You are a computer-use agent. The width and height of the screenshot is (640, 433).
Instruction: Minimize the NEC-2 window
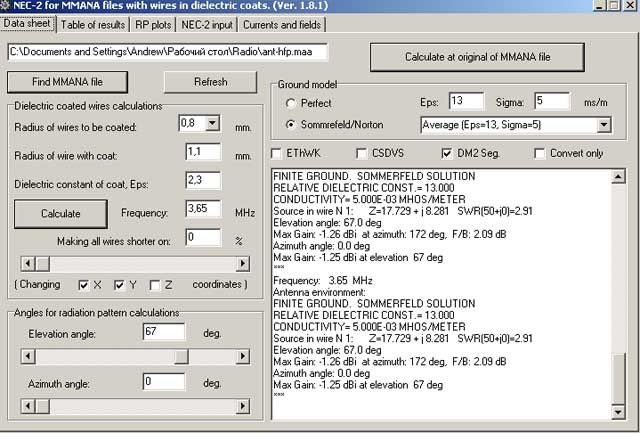pyautogui.click(x=599, y=5)
